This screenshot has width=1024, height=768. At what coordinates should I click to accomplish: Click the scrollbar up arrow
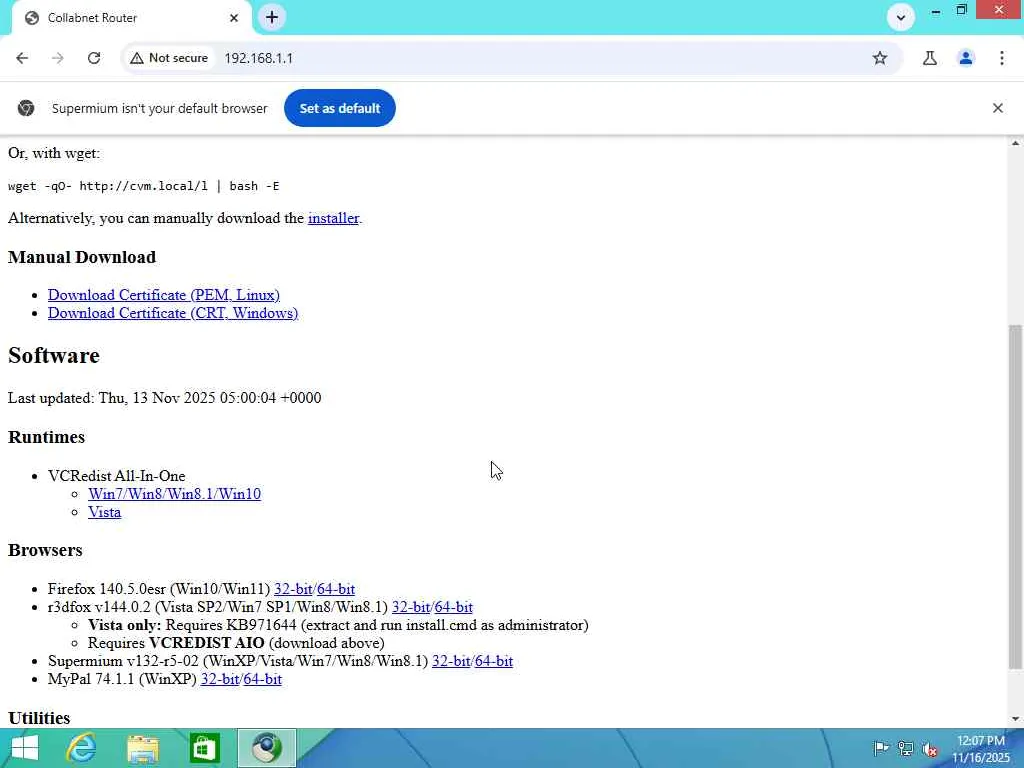pos(1015,143)
